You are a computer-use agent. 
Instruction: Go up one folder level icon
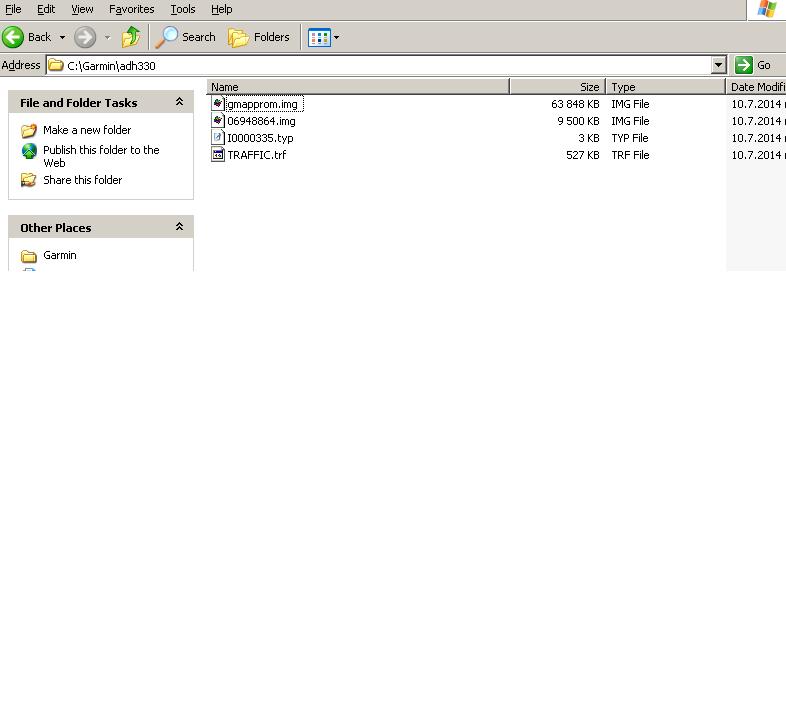click(x=131, y=37)
